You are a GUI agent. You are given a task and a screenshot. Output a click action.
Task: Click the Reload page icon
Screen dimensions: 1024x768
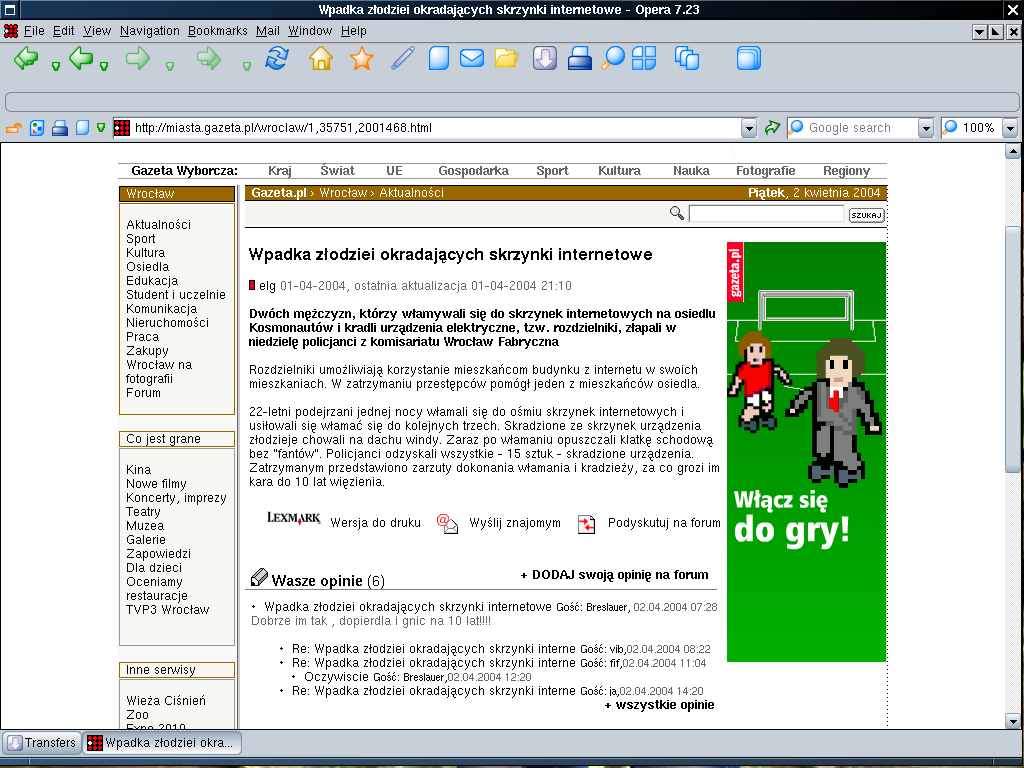coord(276,59)
